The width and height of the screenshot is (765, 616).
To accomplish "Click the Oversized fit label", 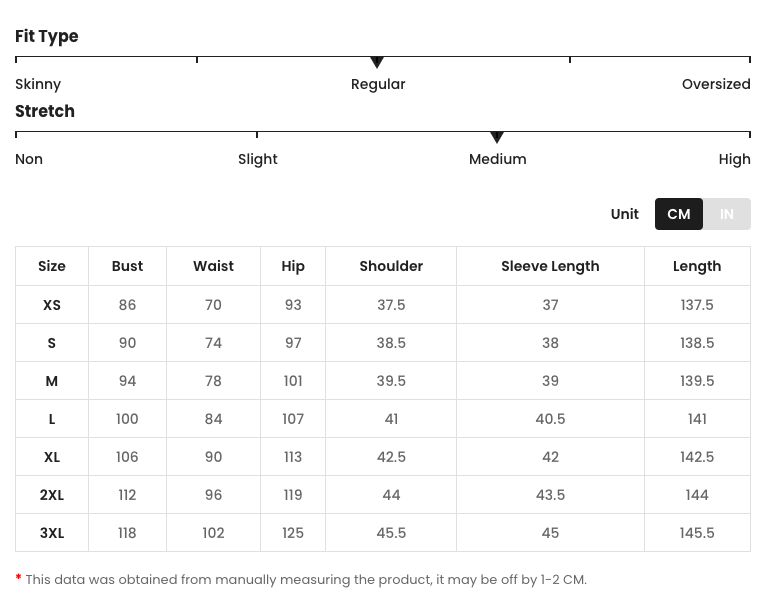I will click(716, 84).
